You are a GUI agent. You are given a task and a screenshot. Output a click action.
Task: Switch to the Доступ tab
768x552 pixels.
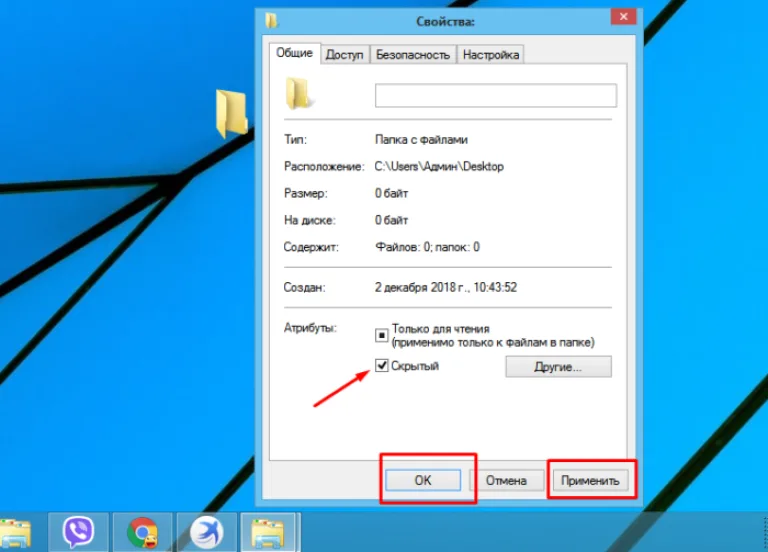coord(344,55)
